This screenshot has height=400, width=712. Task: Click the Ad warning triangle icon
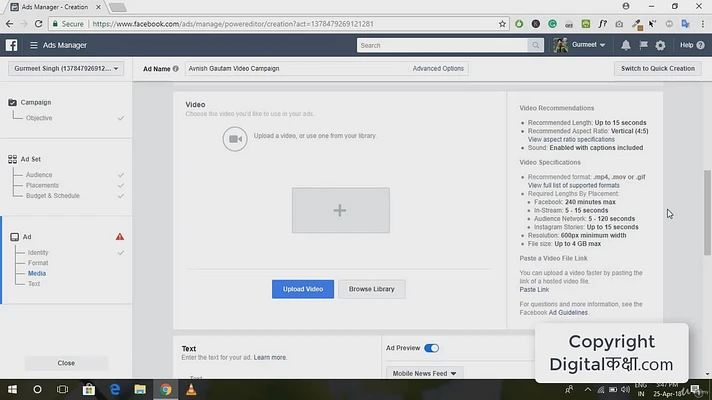(x=119, y=237)
